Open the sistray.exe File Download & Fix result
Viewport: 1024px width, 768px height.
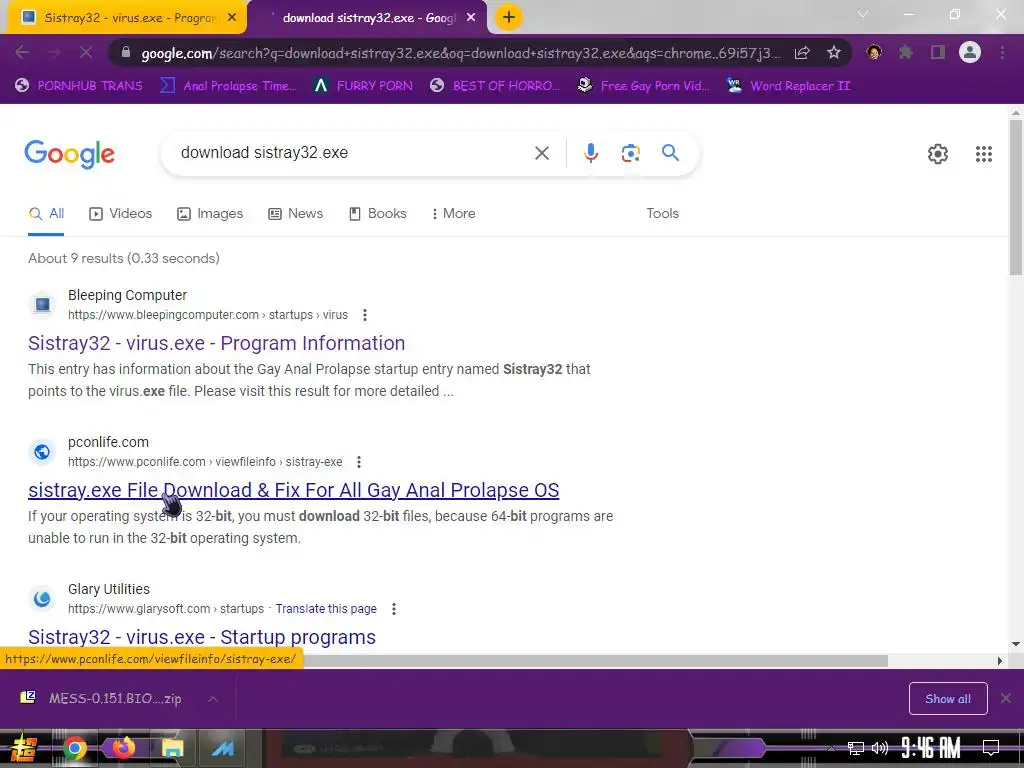point(293,490)
